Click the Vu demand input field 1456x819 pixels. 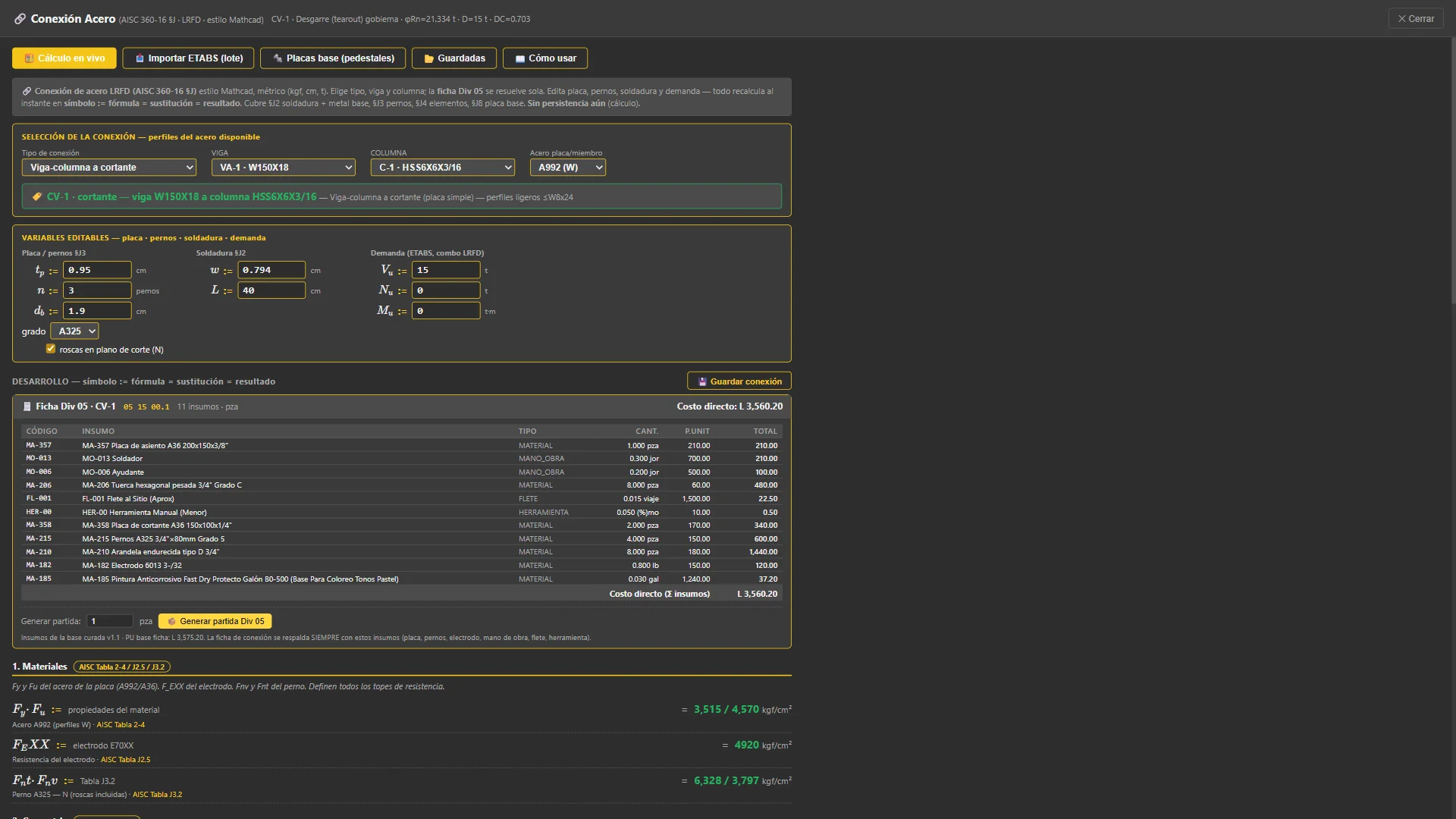pos(446,270)
